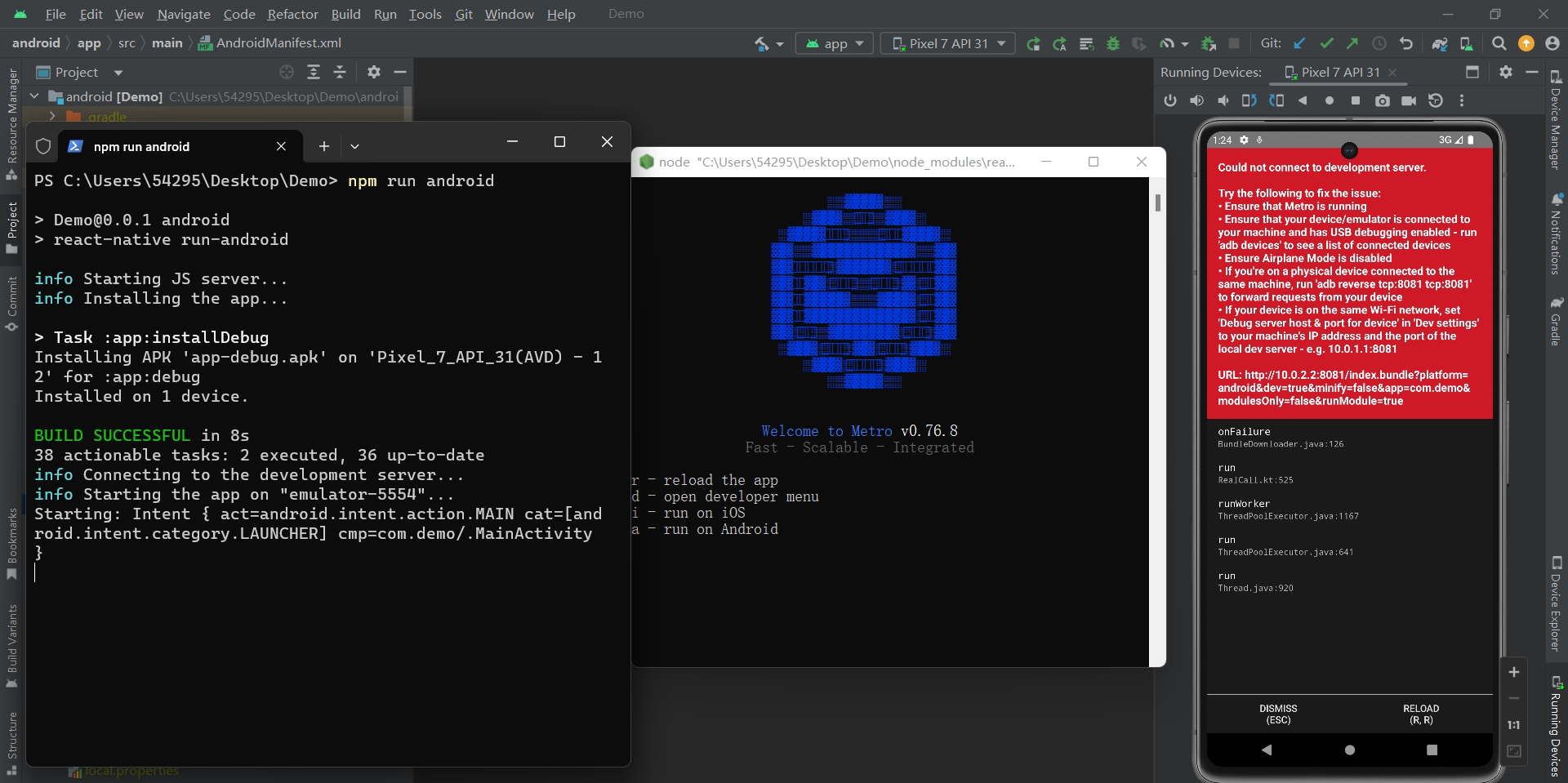Open the Project view dropdown
The image size is (1568, 783).
pyautogui.click(x=118, y=73)
